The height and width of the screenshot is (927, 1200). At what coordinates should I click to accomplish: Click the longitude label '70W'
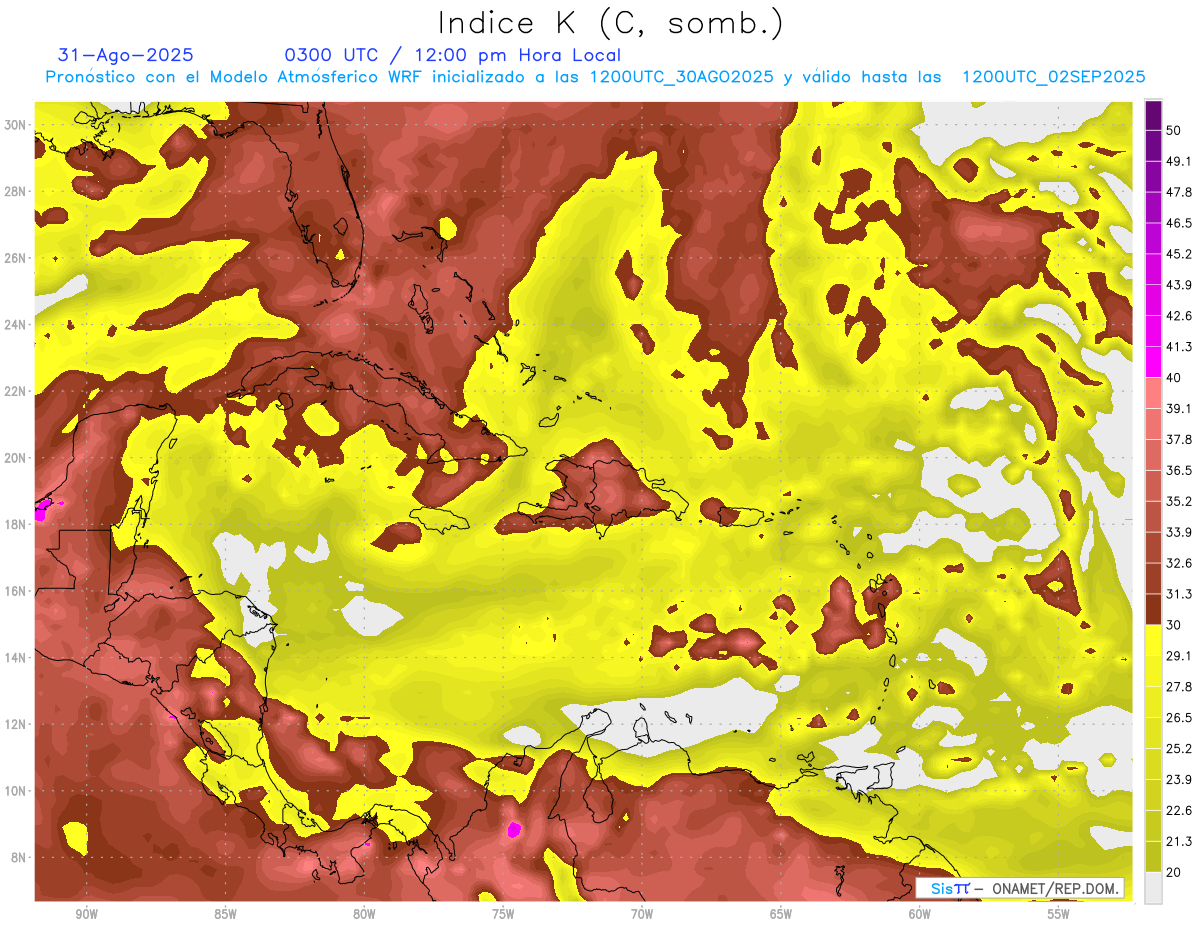pos(642,914)
